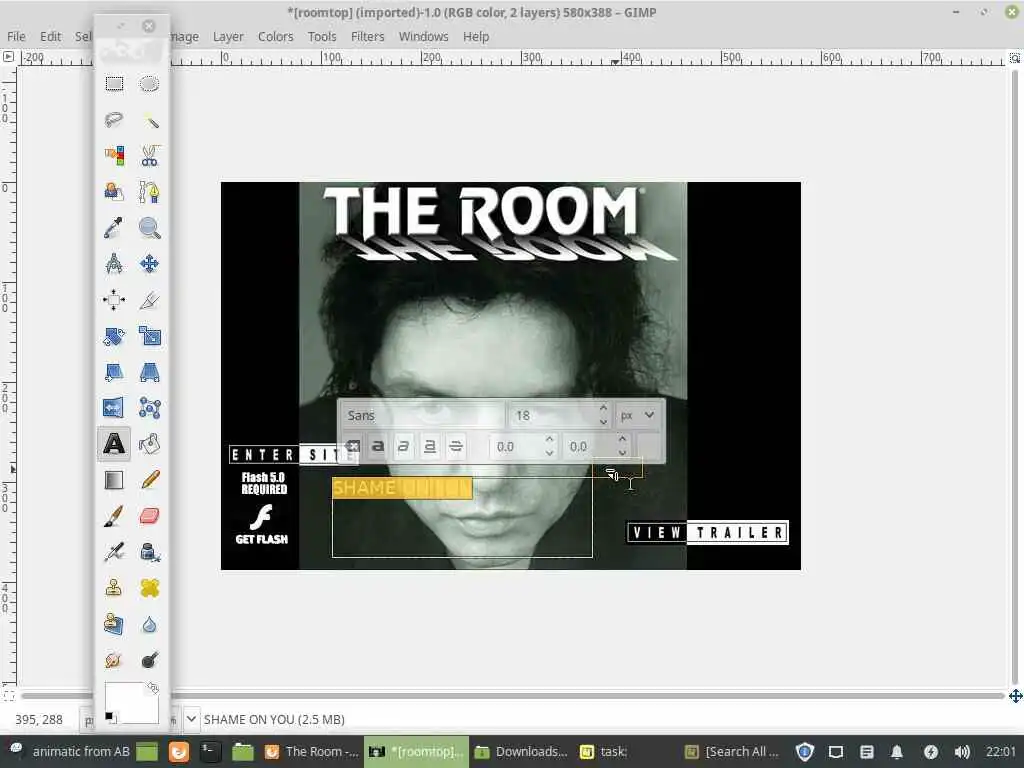Open Downloads window from taskbar
Viewport: 1024px width, 768px height.
click(x=521, y=752)
